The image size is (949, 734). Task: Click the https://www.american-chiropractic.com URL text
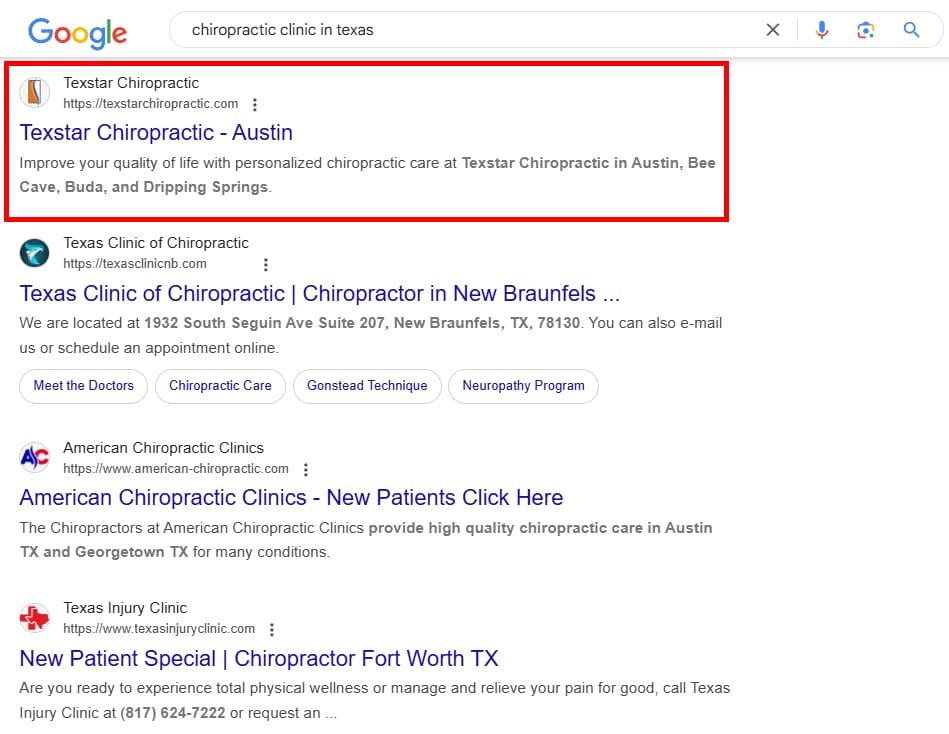176,469
